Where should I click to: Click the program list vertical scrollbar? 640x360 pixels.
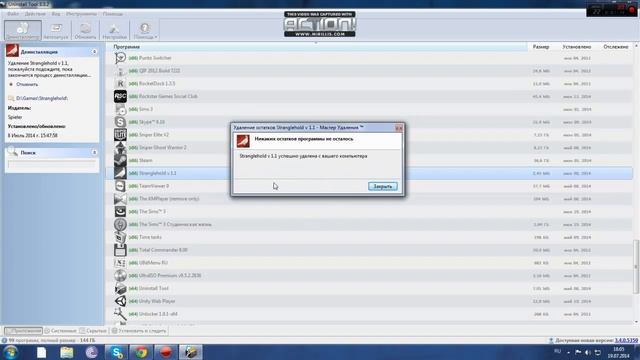pyautogui.click(x=636, y=267)
